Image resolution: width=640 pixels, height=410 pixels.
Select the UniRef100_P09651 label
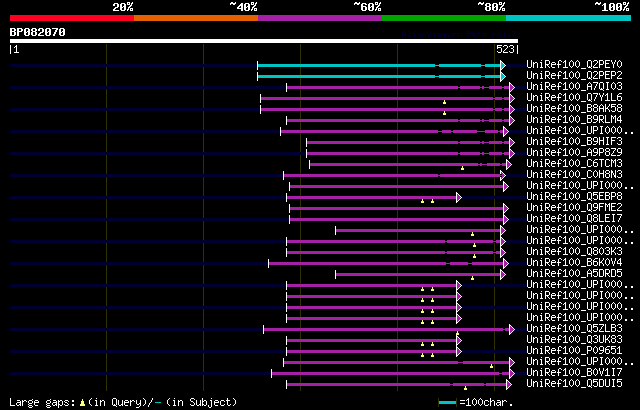click(x=574, y=351)
